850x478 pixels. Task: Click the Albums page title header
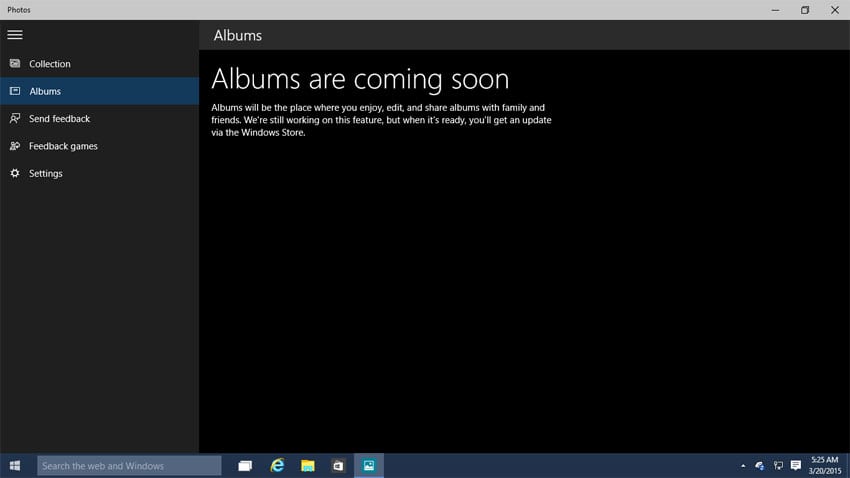pyautogui.click(x=237, y=35)
